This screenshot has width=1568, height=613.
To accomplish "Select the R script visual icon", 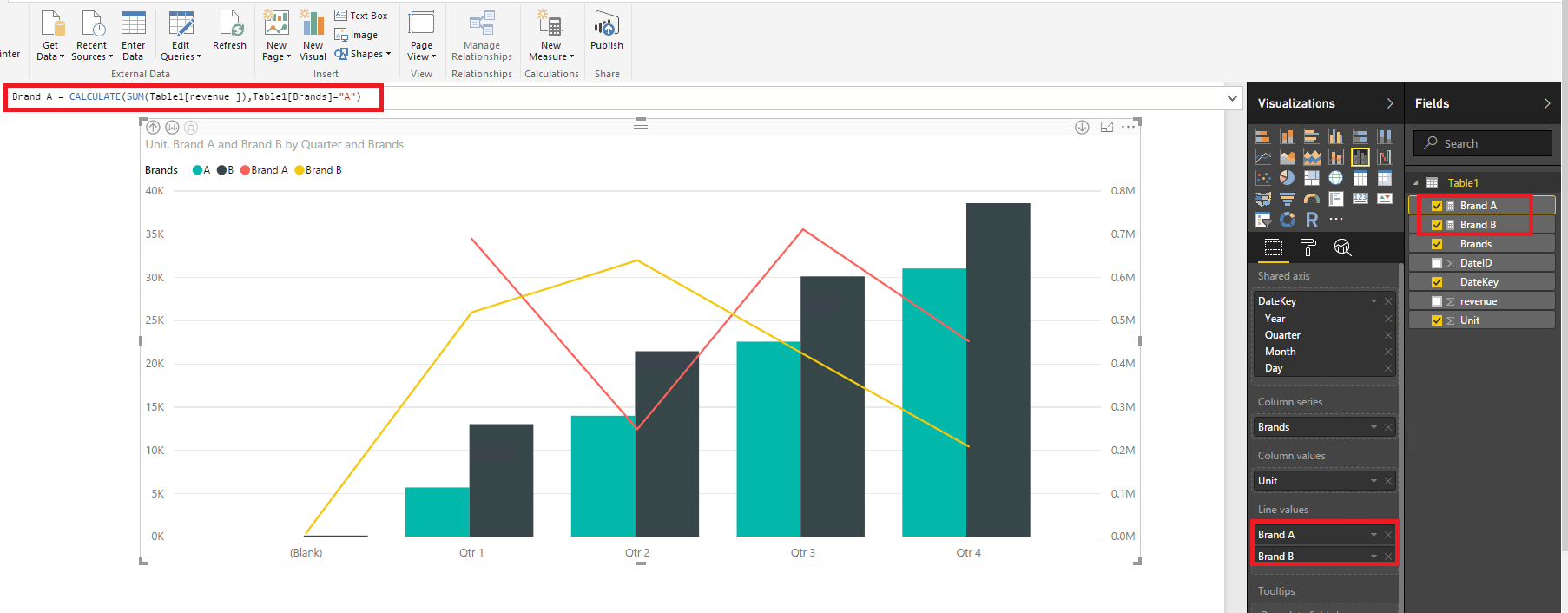I will tap(1312, 220).
